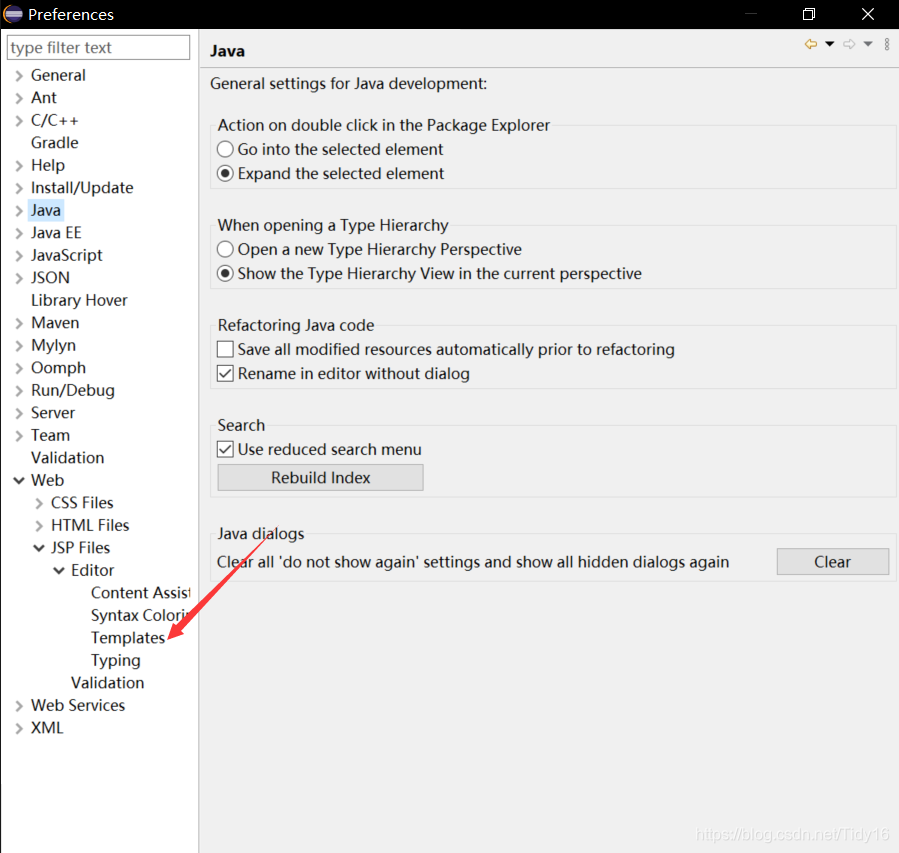Select the JSP Files item label
The width and height of the screenshot is (899, 853).
tap(80, 547)
